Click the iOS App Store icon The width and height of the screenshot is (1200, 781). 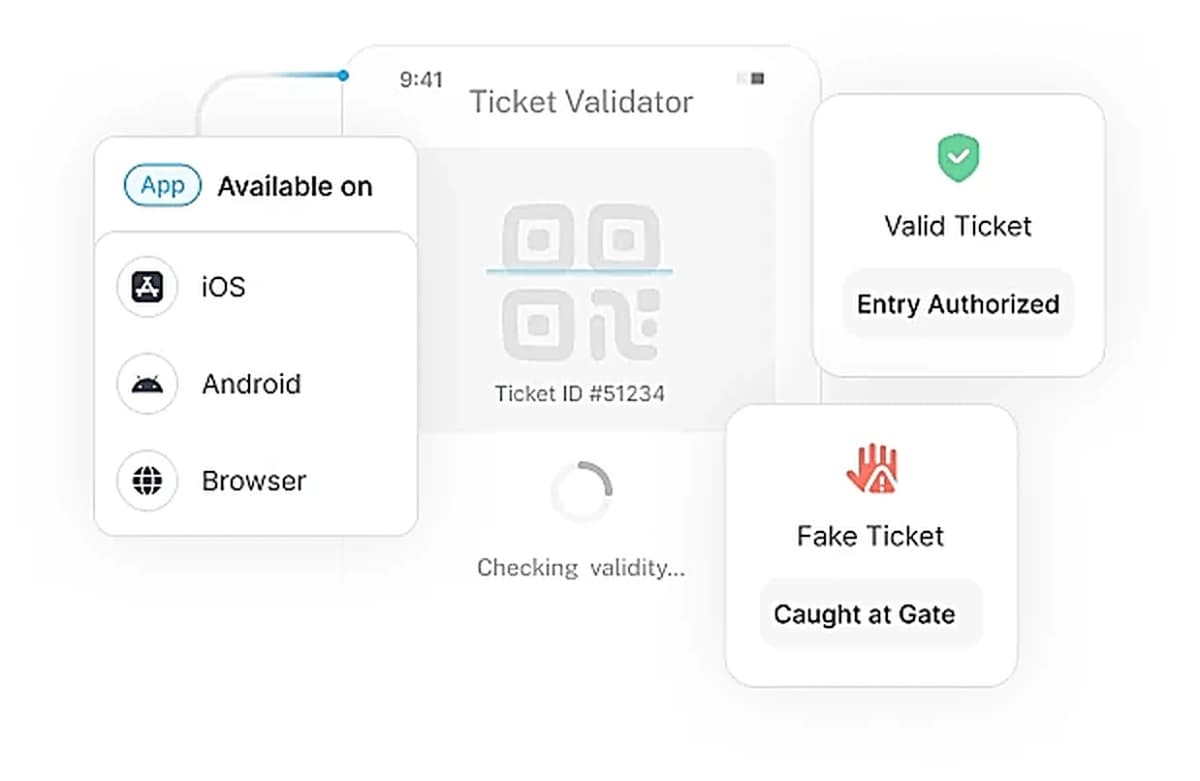[x=147, y=287]
